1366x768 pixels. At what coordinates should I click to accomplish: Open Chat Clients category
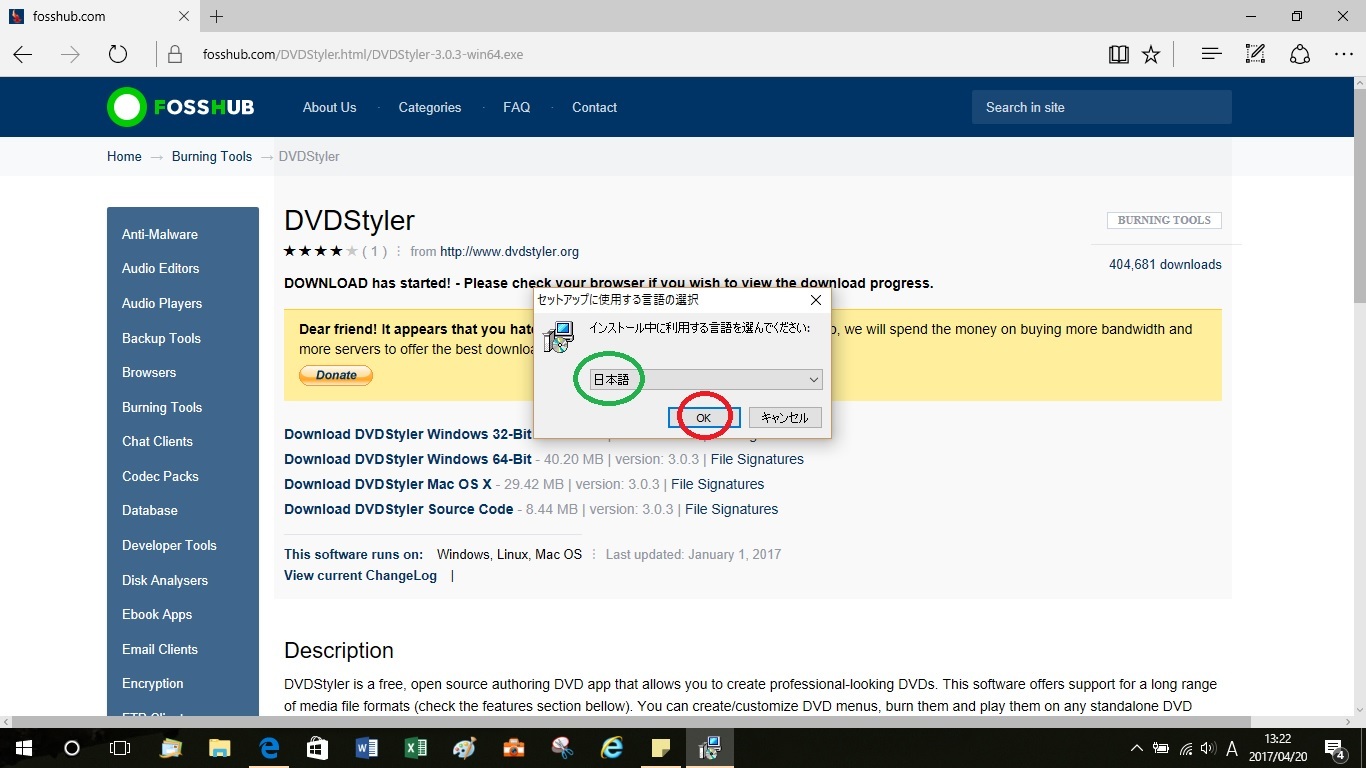point(157,441)
